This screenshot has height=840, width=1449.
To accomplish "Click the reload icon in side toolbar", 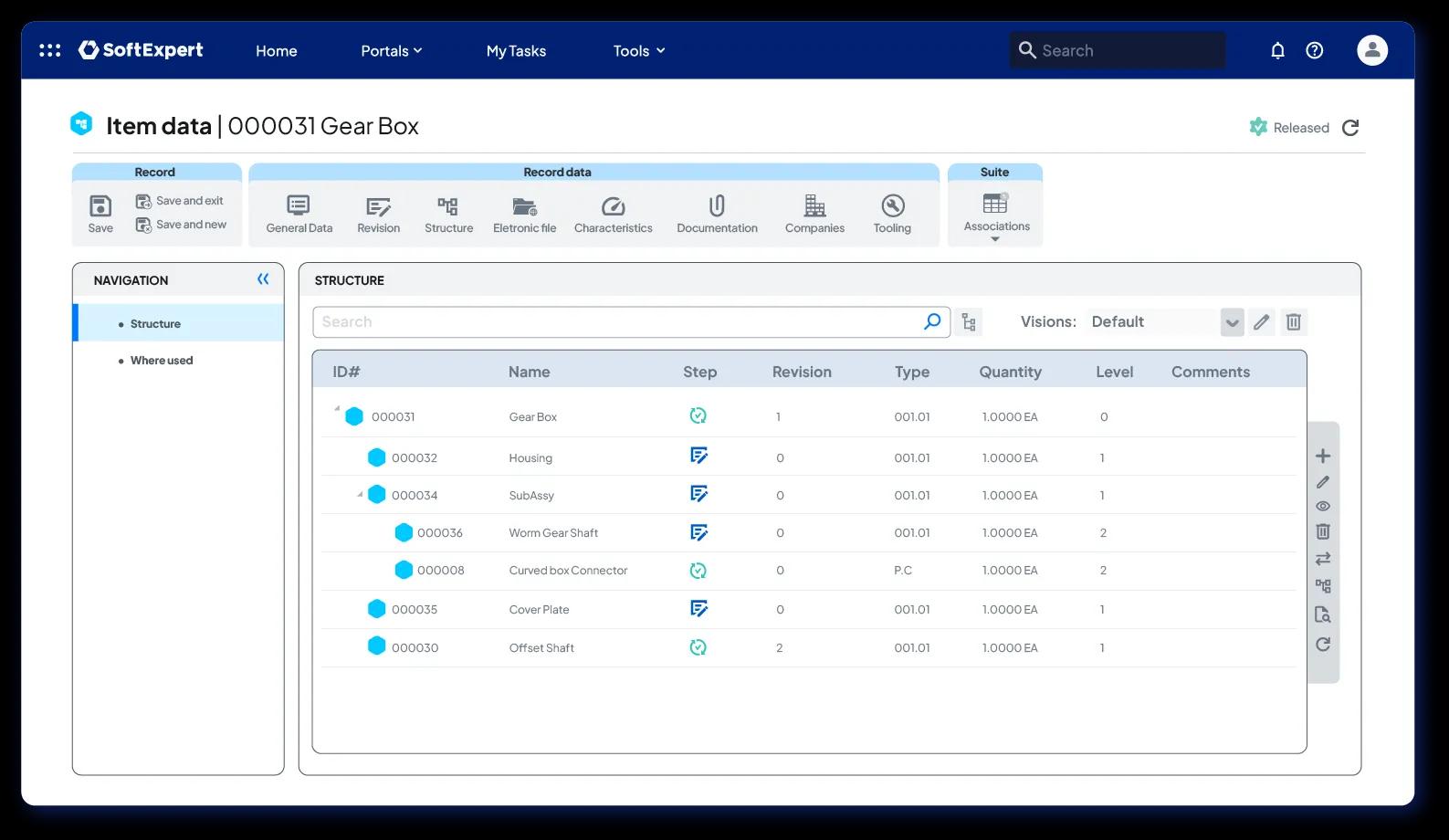I will [x=1323, y=645].
